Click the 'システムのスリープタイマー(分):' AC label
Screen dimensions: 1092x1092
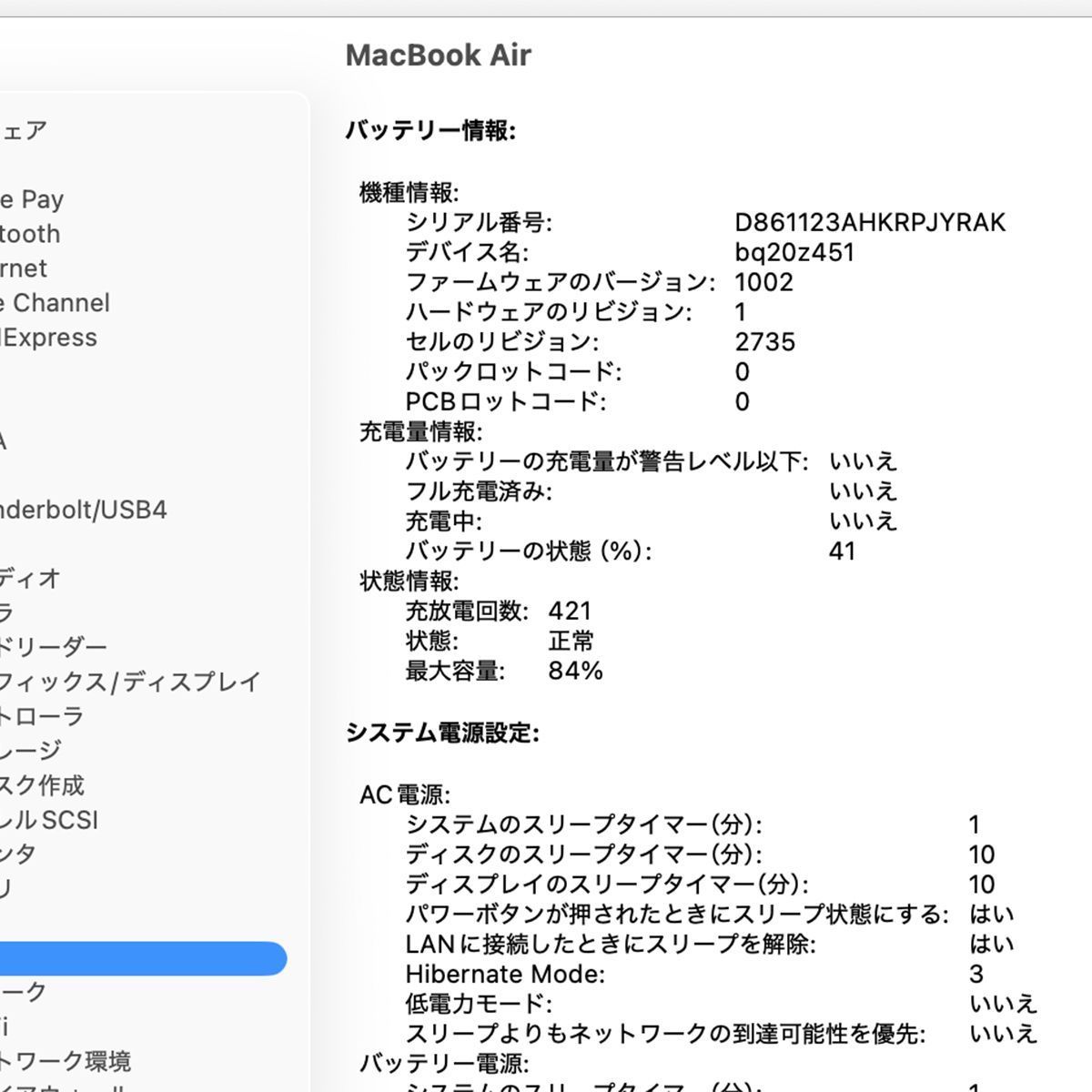[584, 824]
